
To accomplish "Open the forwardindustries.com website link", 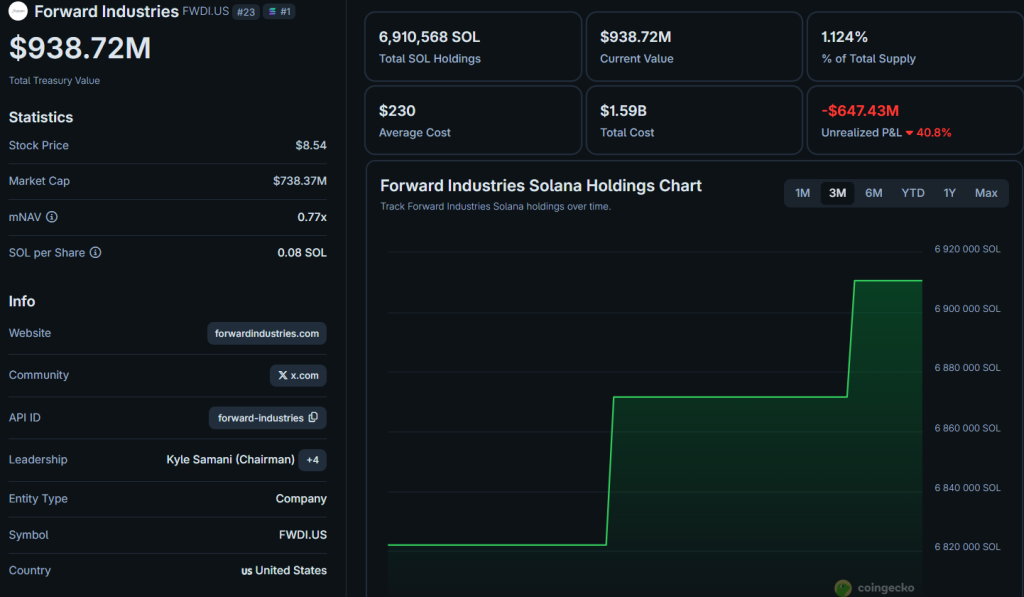I will [267, 334].
